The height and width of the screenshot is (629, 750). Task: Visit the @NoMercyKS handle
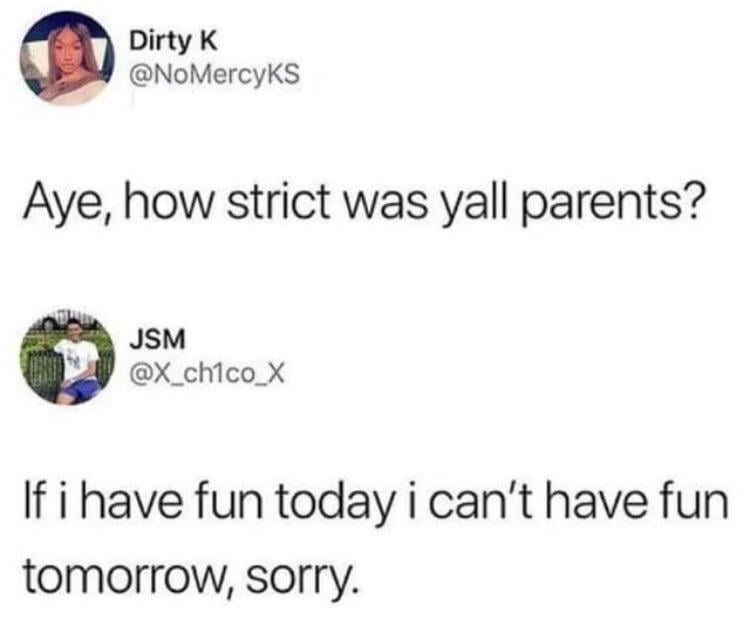pyautogui.click(x=215, y=75)
